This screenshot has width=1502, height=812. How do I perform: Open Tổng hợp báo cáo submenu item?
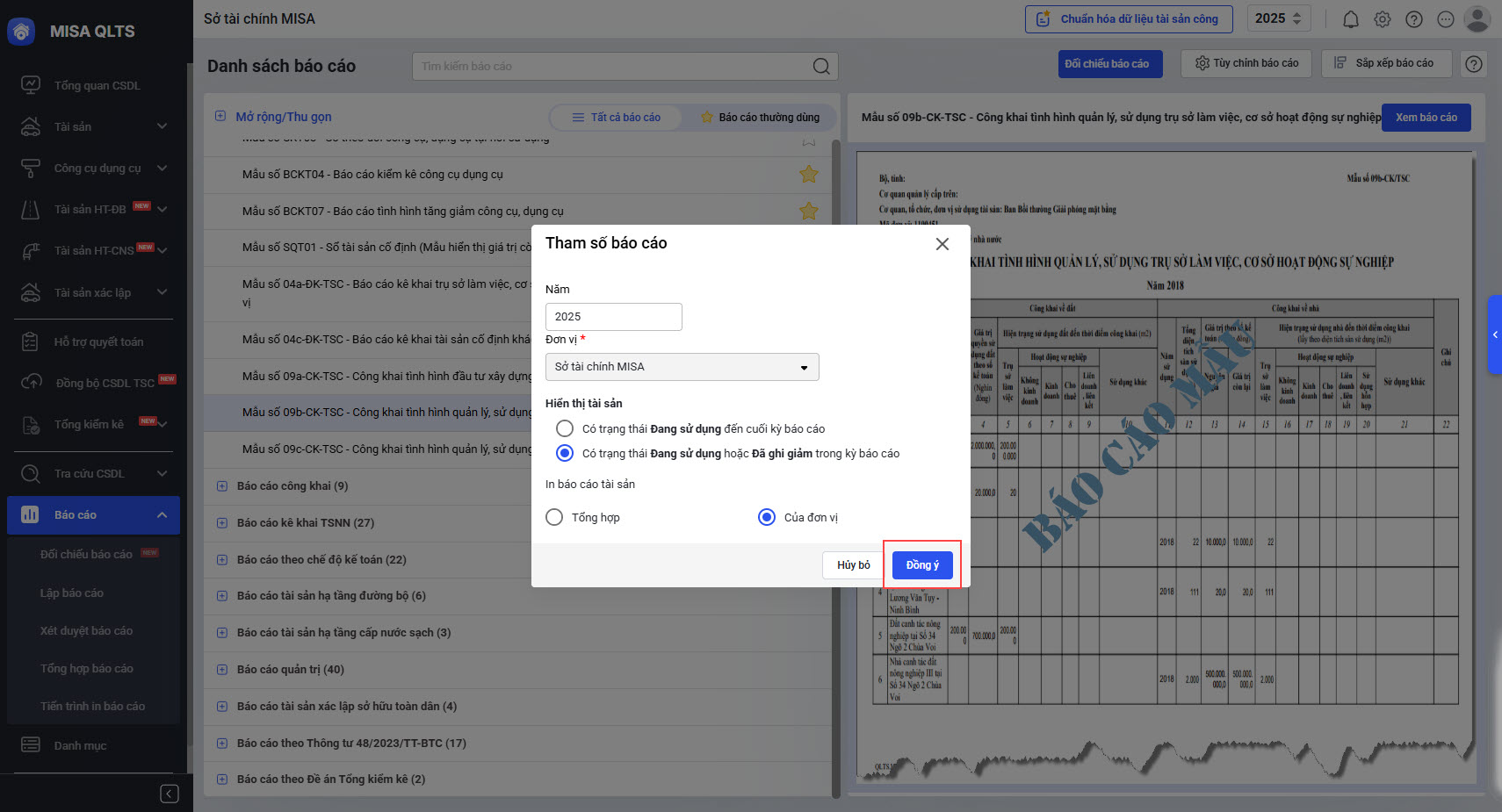[x=87, y=668]
